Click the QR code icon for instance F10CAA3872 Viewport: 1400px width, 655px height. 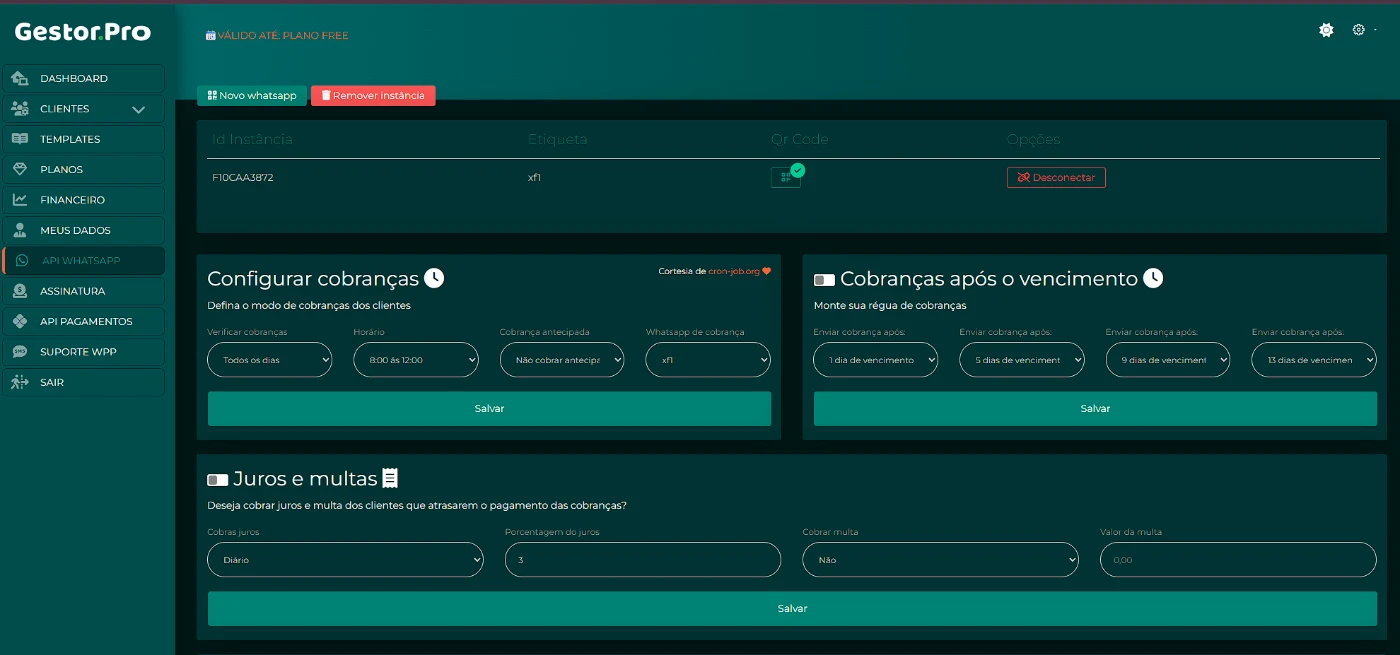click(785, 178)
